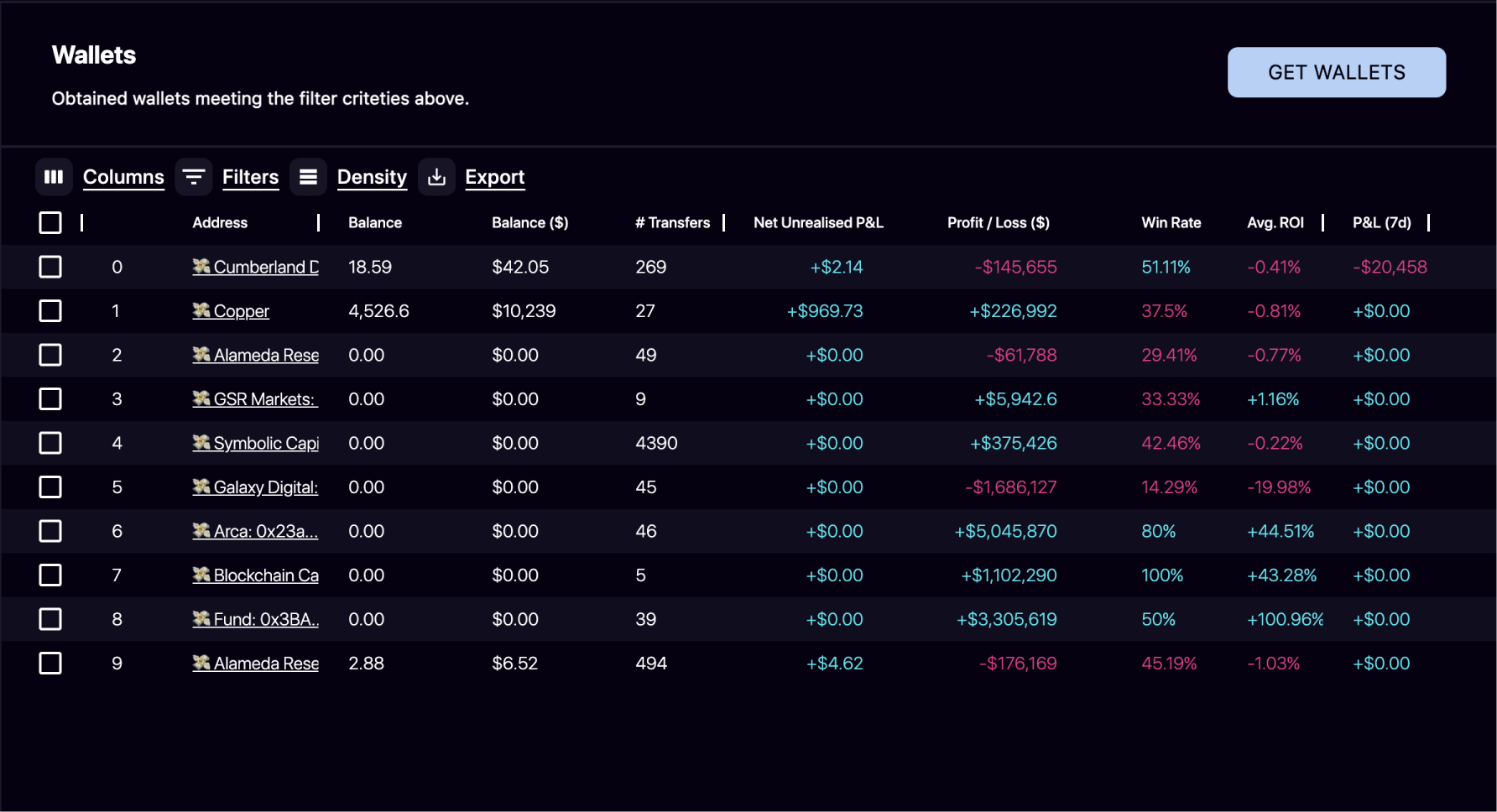Click the entity icon beside GSR Markets

click(201, 398)
